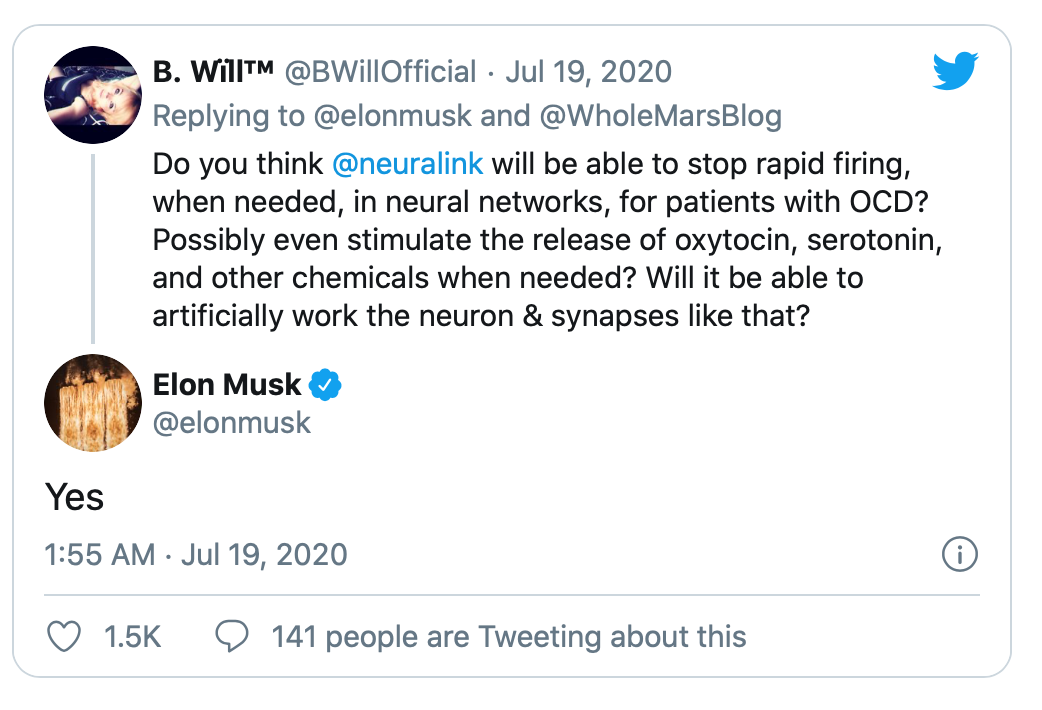Click the 1.5K likes count
Viewport: 1042px width, 710px height.
pyautogui.click(x=132, y=637)
